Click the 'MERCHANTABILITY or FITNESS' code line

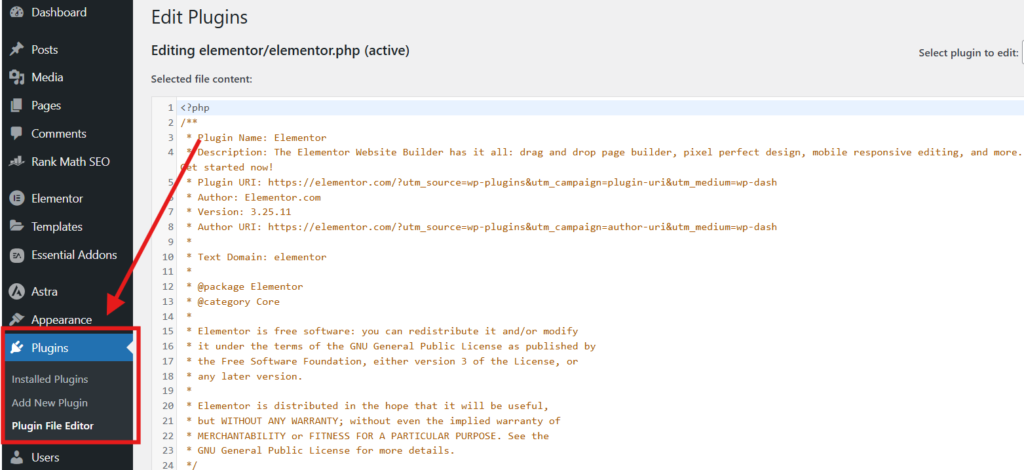(x=373, y=435)
